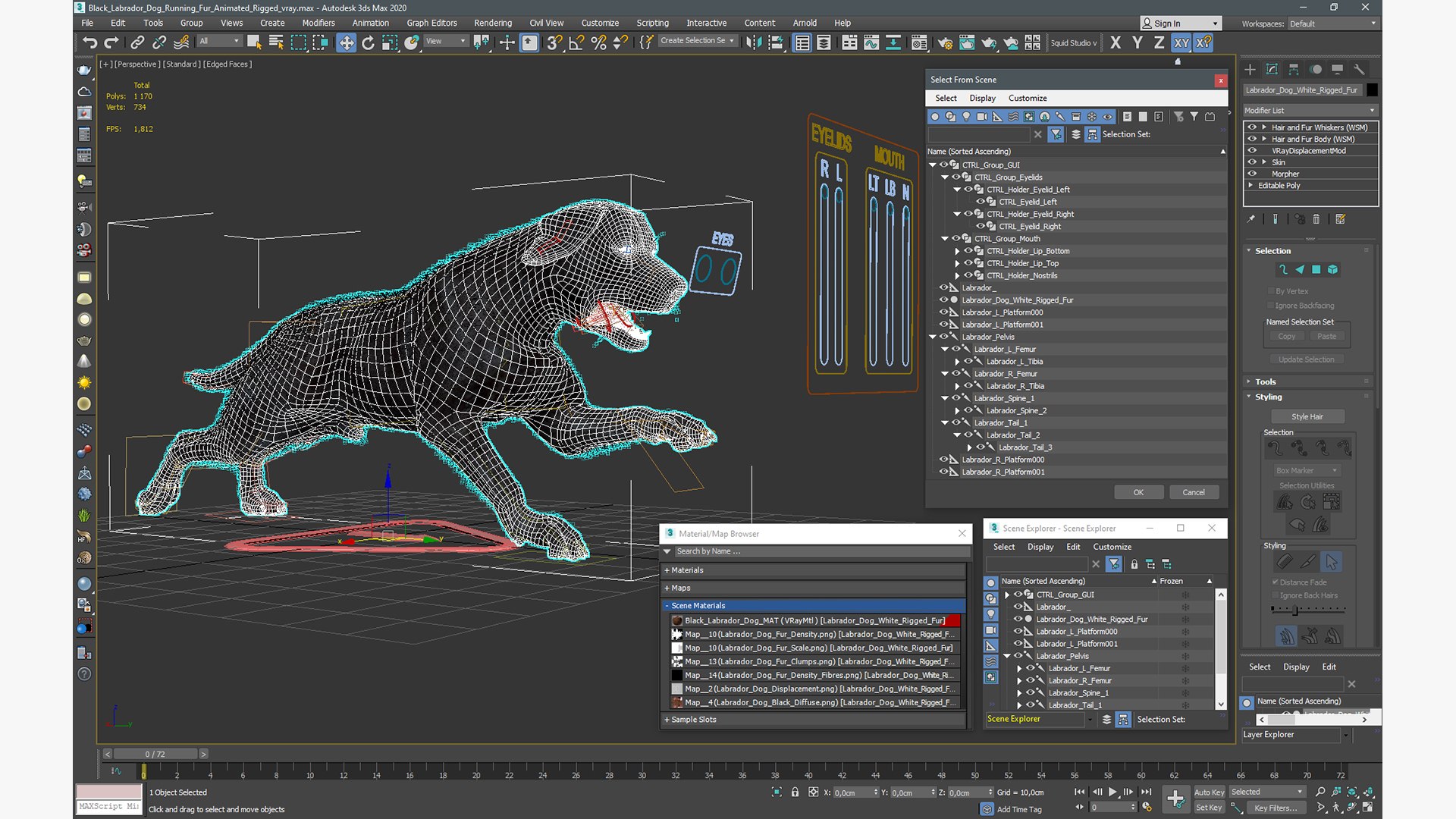The width and height of the screenshot is (1456, 819).
Task: Toggle visibility of Hair and Fur Whiskers modifier
Action: coord(1252,127)
